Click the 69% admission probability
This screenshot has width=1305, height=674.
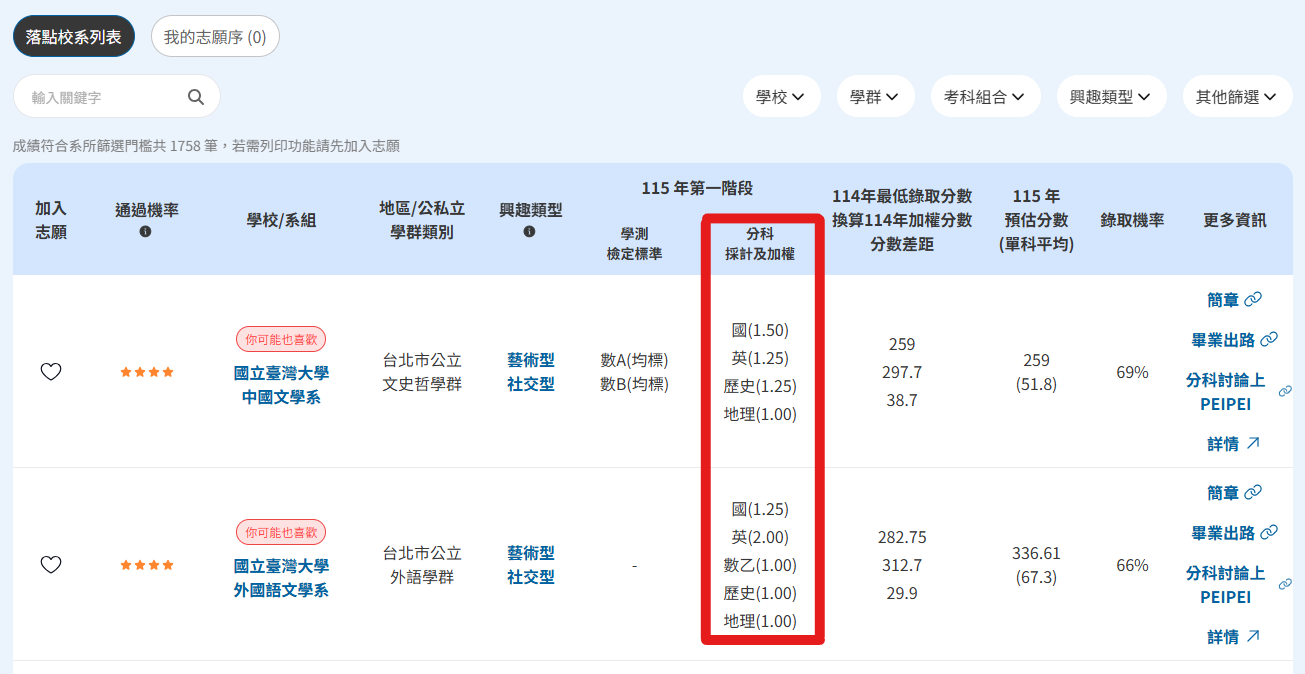click(1132, 372)
